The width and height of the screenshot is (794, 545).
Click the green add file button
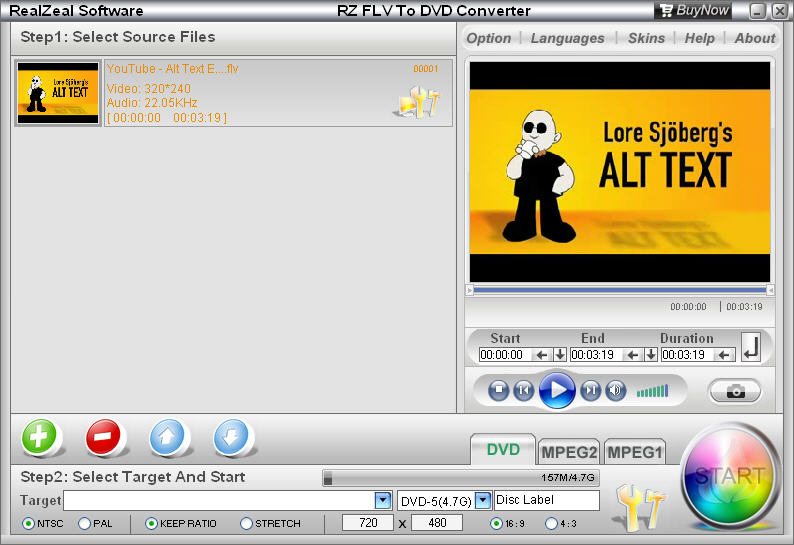pyautogui.click(x=39, y=437)
